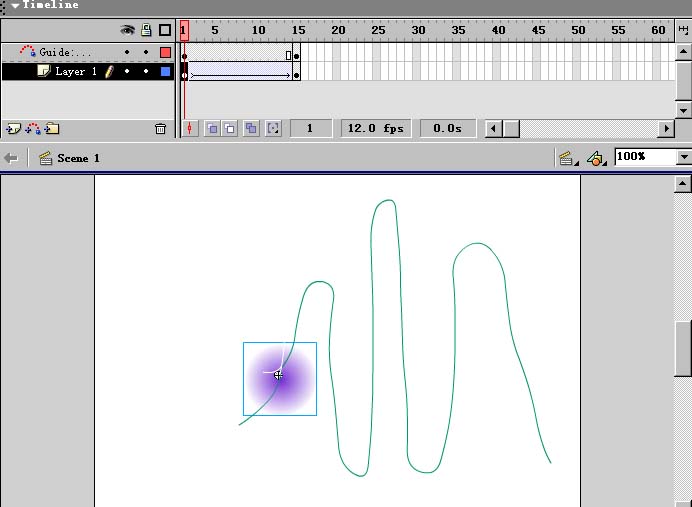Image resolution: width=692 pixels, height=507 pixels.
Task: Toggle lock dot of Layer 1
Action: pyautogui.click(x=146, y=71)
